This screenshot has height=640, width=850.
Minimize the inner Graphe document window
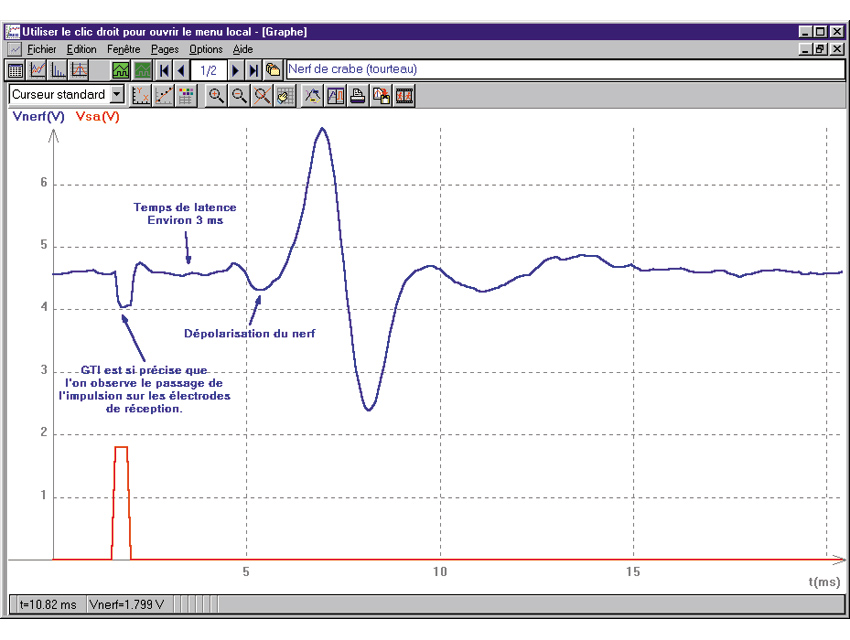[x=806, y=49]
